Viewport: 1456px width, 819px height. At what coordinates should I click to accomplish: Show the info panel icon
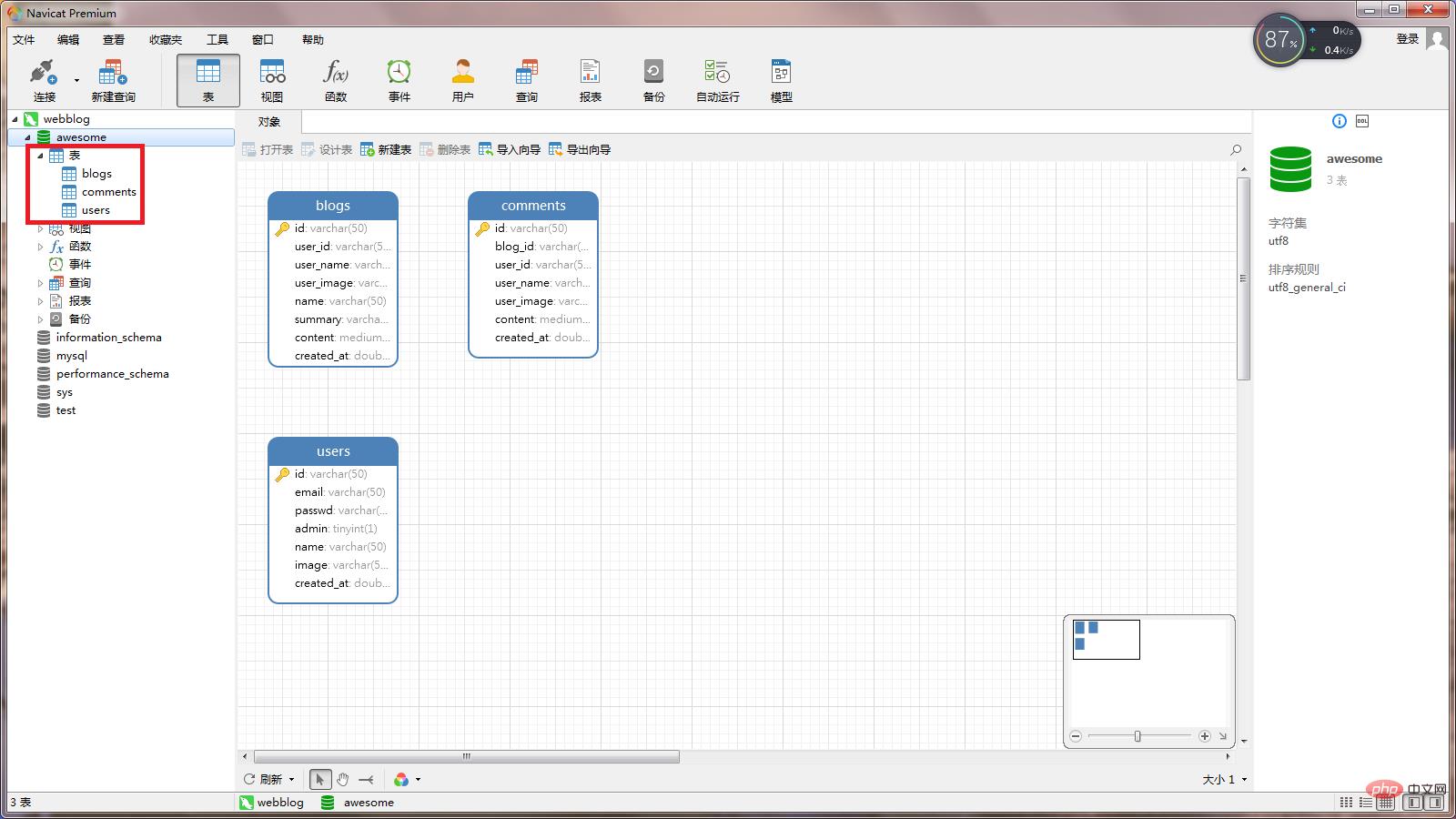coord(1339,121)
